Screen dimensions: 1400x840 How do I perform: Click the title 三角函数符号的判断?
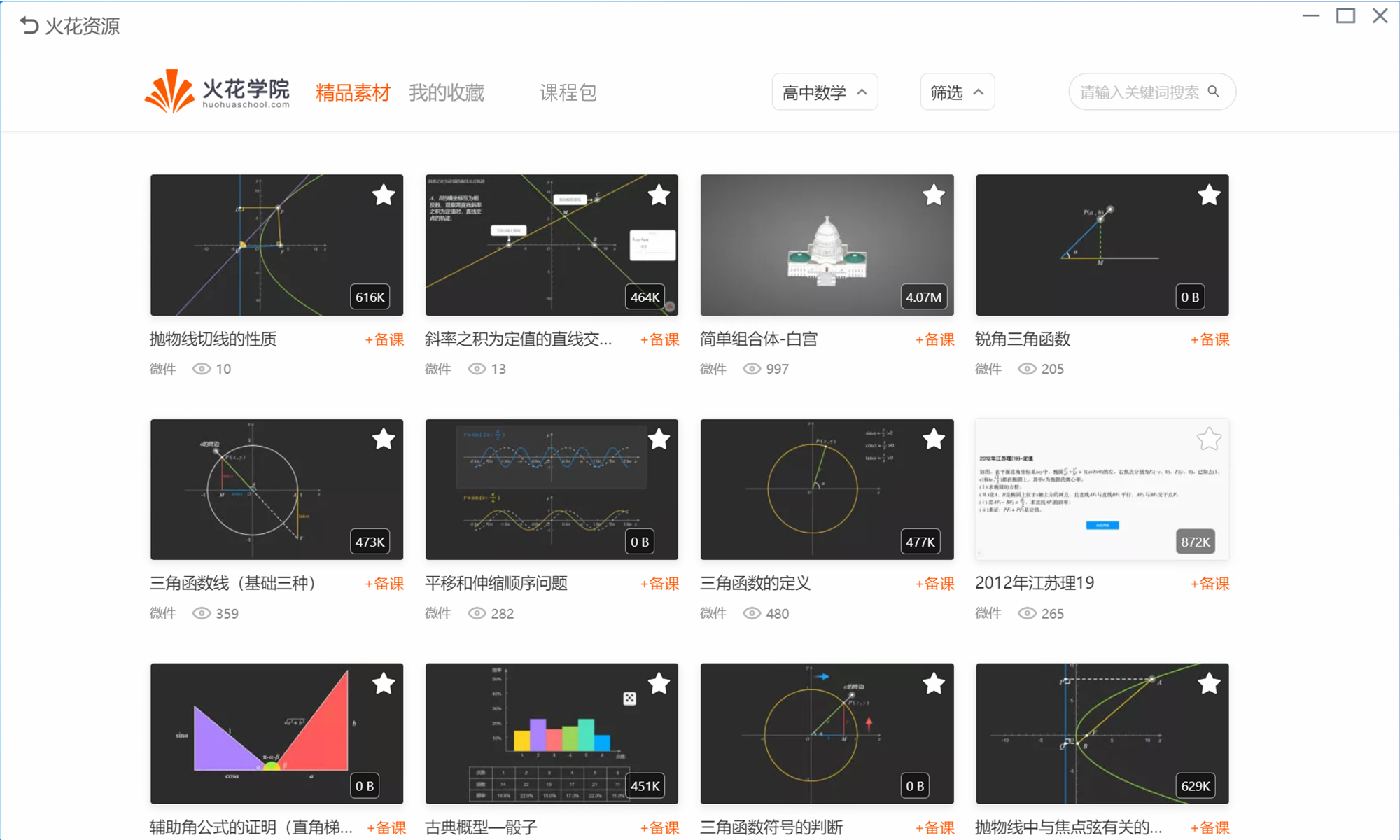coord(771,827)
